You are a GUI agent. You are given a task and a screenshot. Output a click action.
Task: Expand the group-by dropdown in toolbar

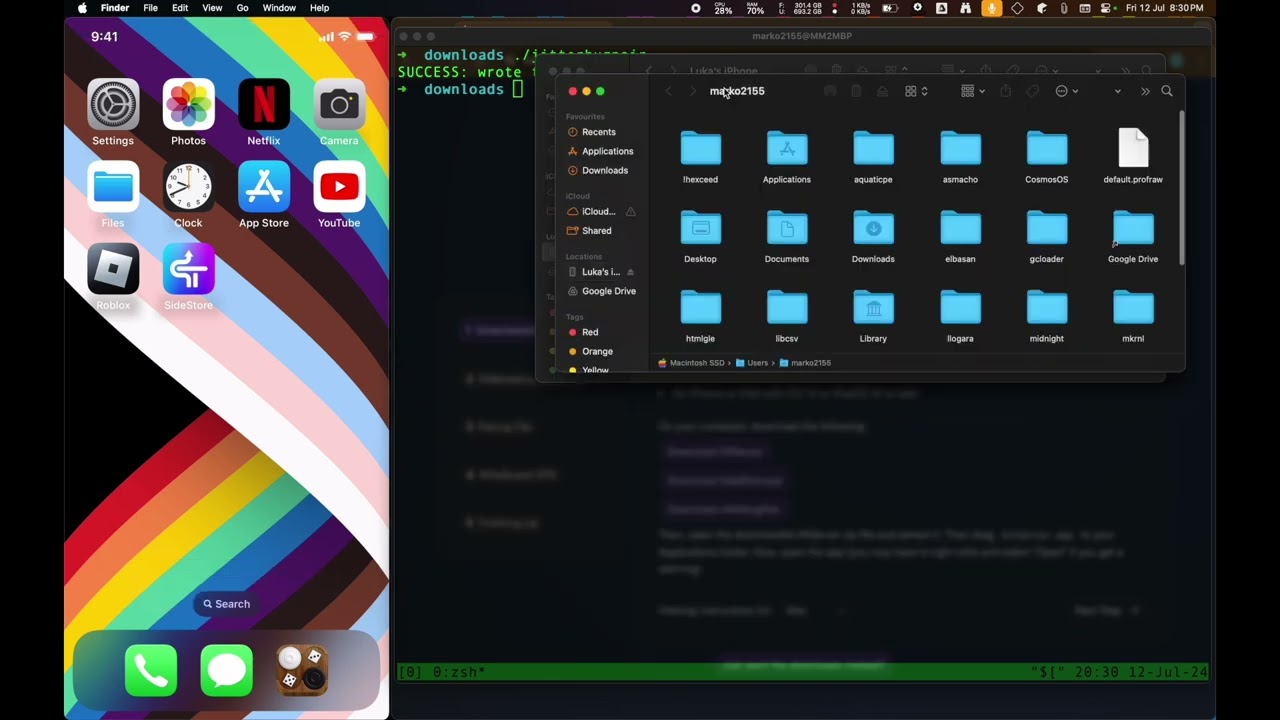(x=973, y=91)
